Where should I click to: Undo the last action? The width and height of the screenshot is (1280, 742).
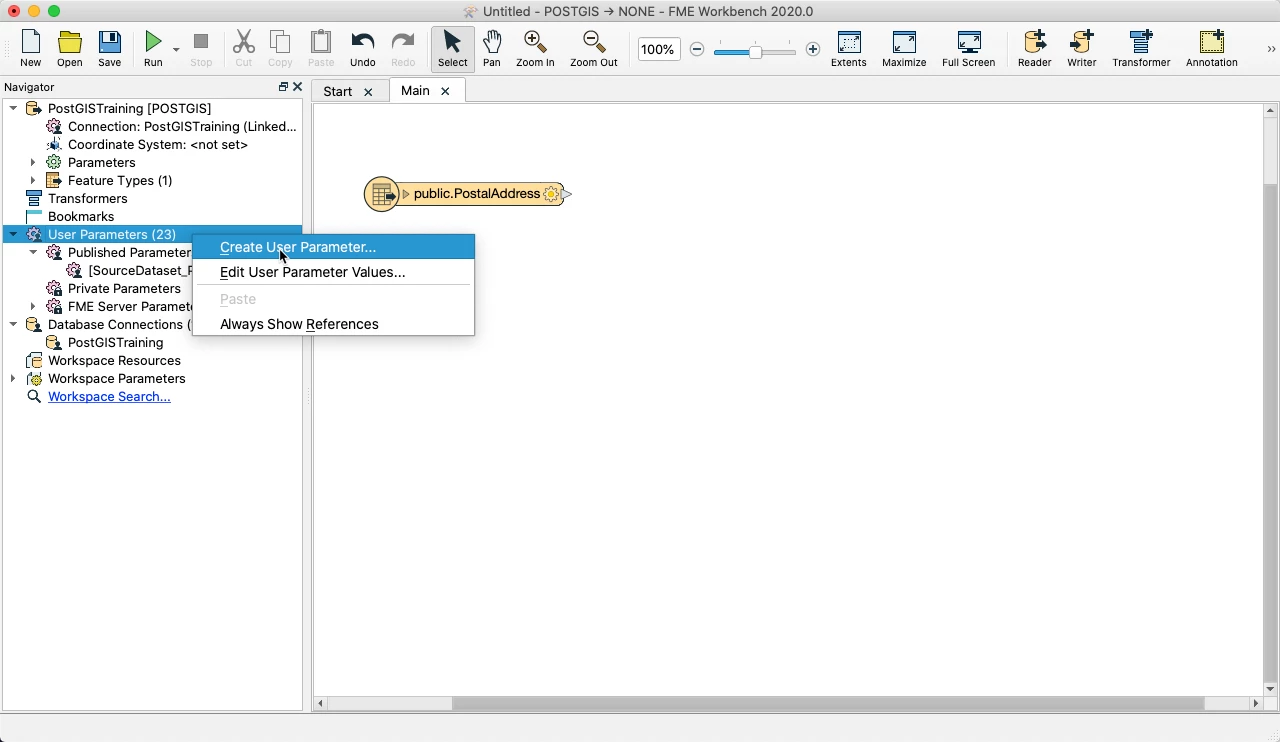363,48
